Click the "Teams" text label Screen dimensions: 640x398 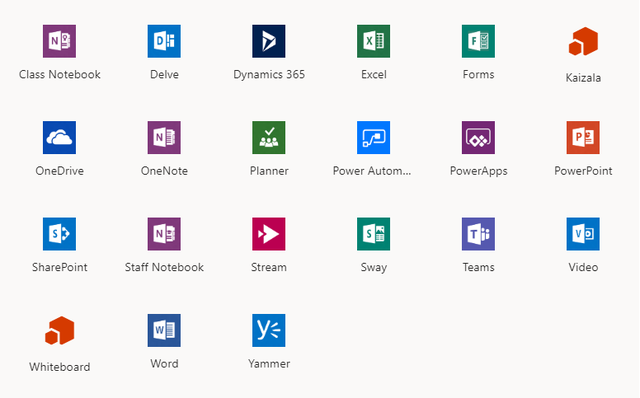478,267
